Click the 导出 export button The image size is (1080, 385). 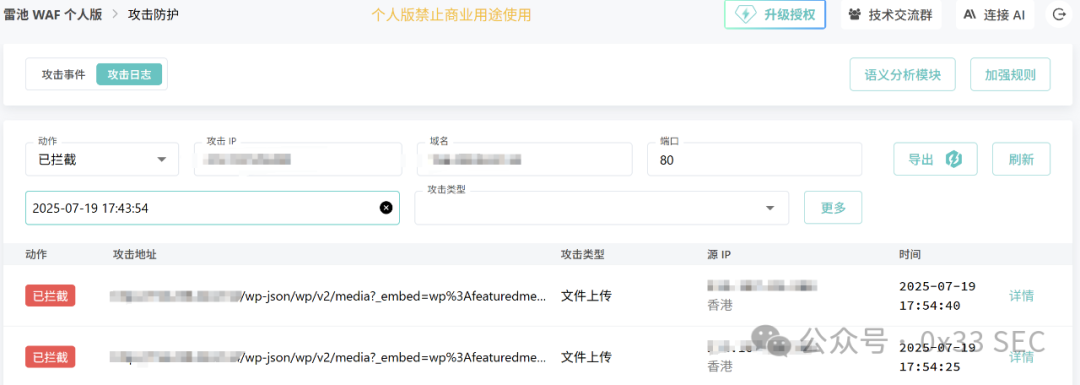[x=935, y=159]
